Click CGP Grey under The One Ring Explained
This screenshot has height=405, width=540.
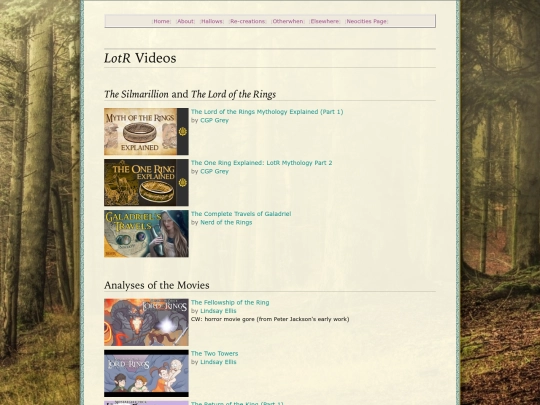214,171
